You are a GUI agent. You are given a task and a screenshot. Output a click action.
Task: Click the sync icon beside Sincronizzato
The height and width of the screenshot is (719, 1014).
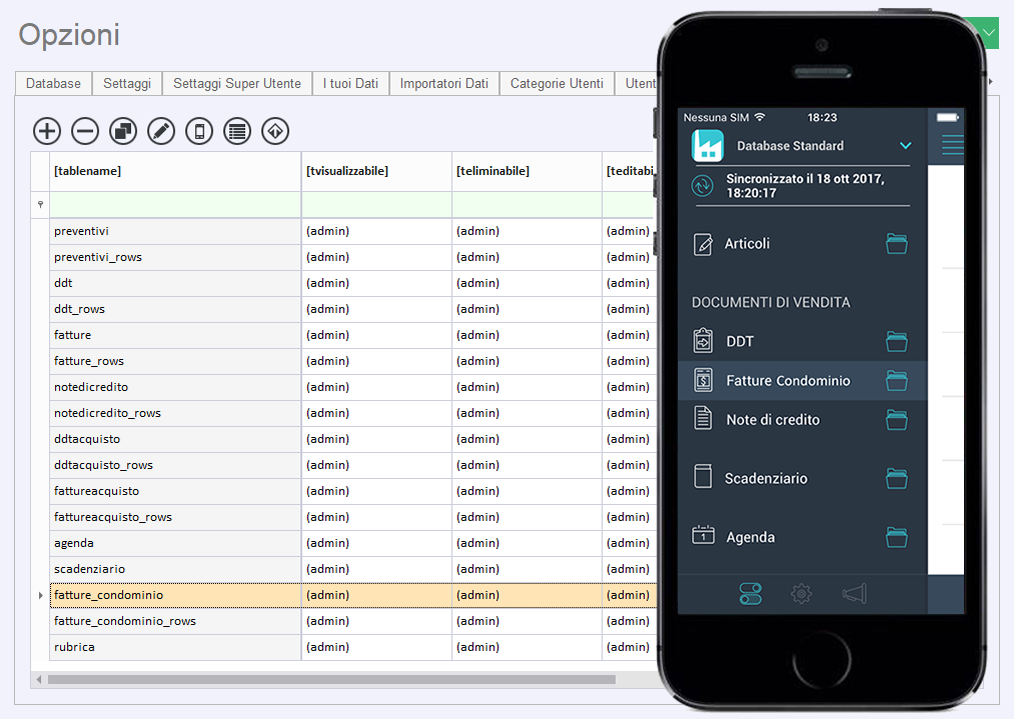coord(703,186)
